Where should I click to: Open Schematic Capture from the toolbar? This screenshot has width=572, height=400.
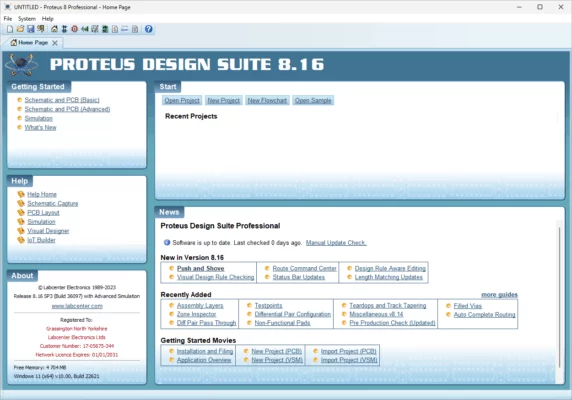click(64, 29)
